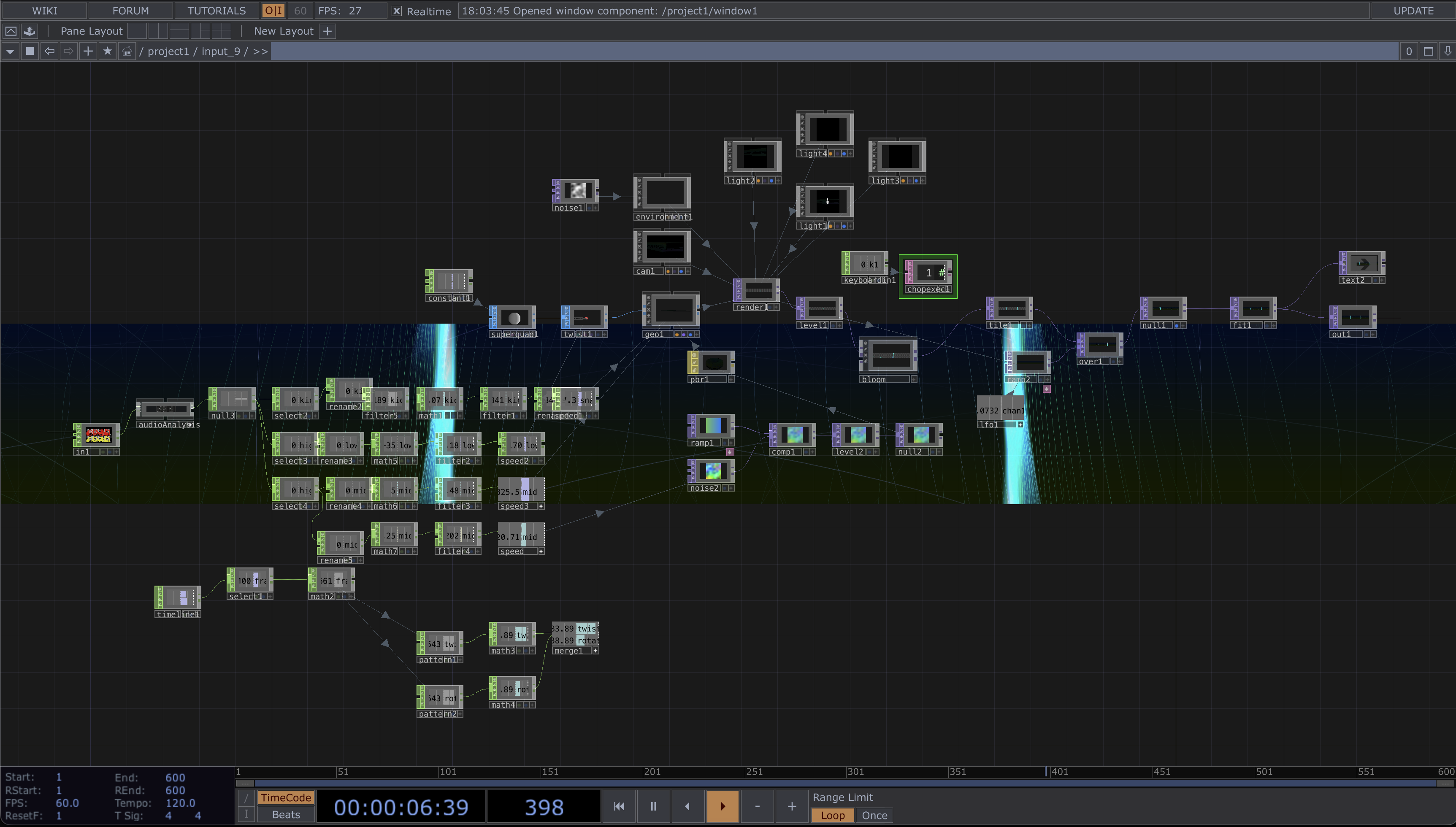This screenshot has height=827, width=1456.
Task: Click the maximize pane icon at top right
Action: (x=1428, y=51)
